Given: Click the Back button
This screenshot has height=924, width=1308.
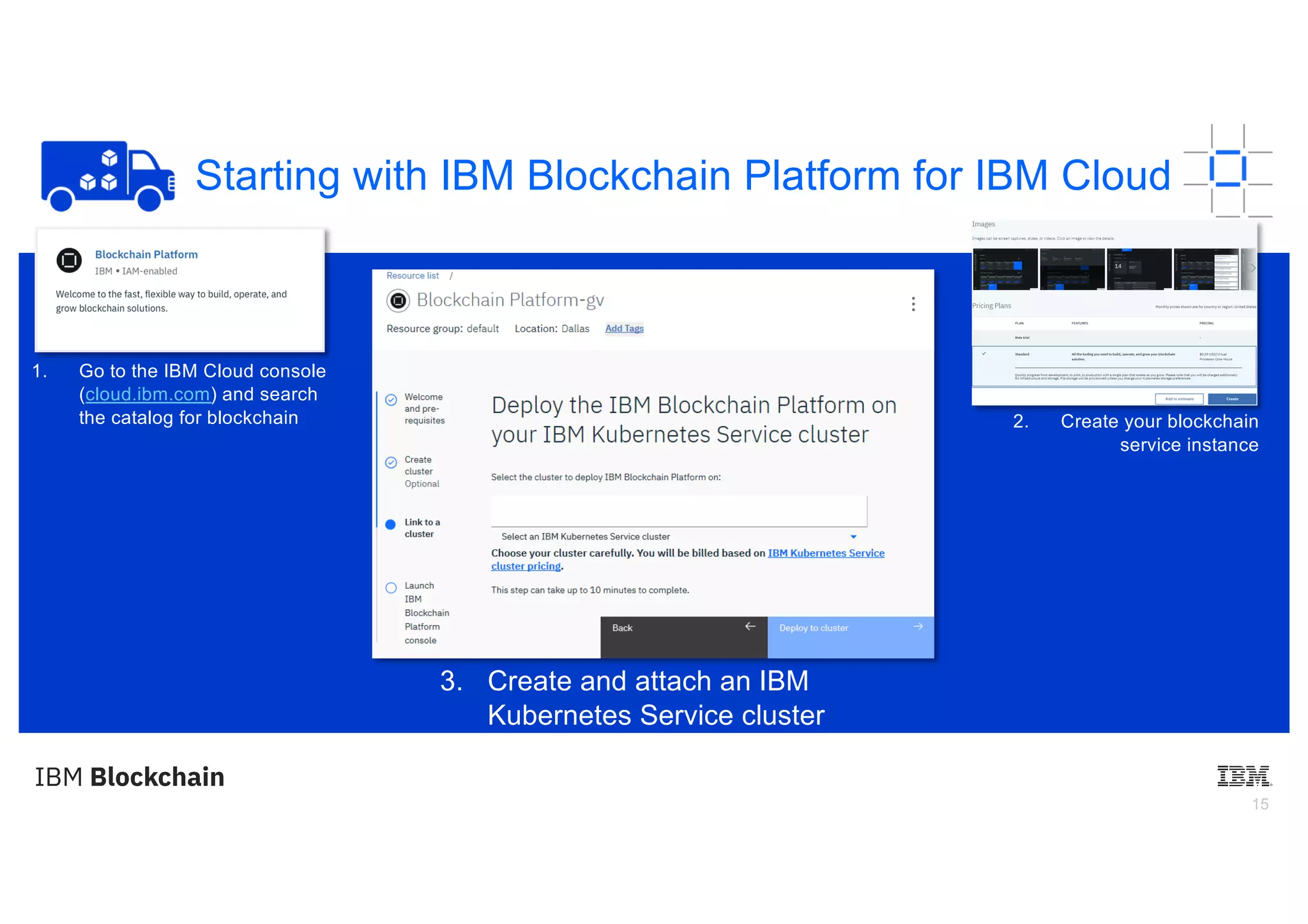Looking at the screenshot, I should (684, 637).
